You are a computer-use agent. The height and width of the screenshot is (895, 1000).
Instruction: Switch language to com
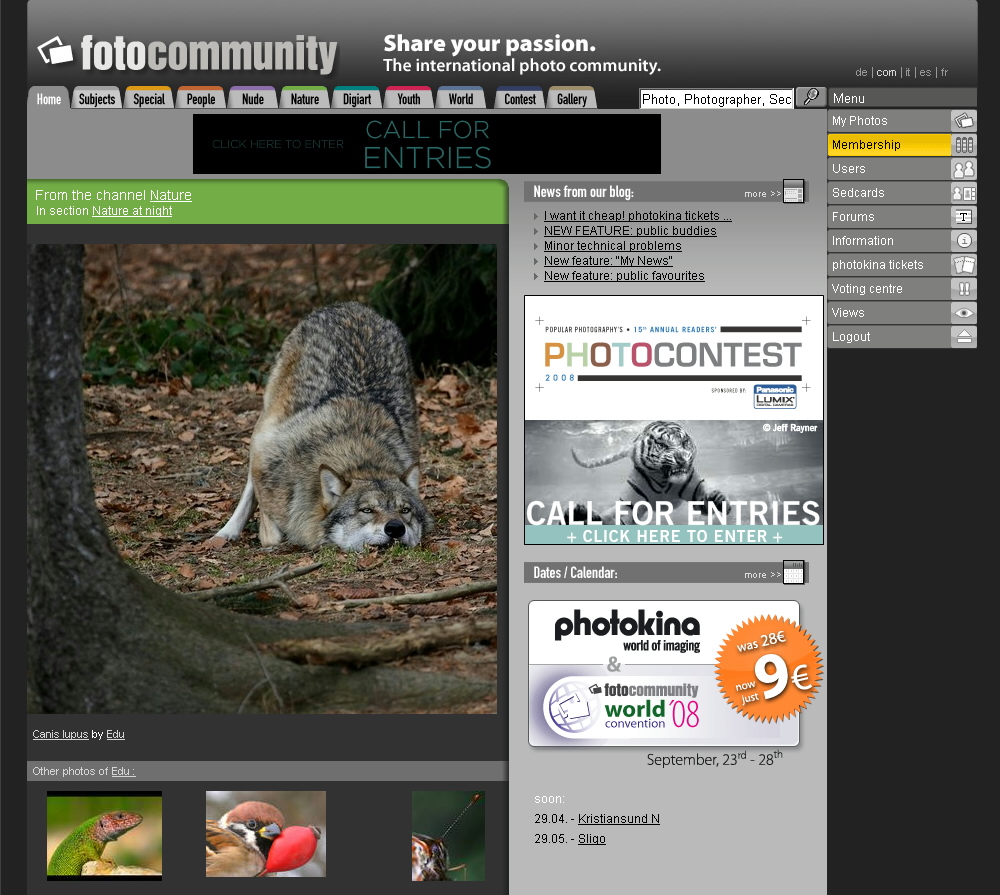[x=886, y=73]
